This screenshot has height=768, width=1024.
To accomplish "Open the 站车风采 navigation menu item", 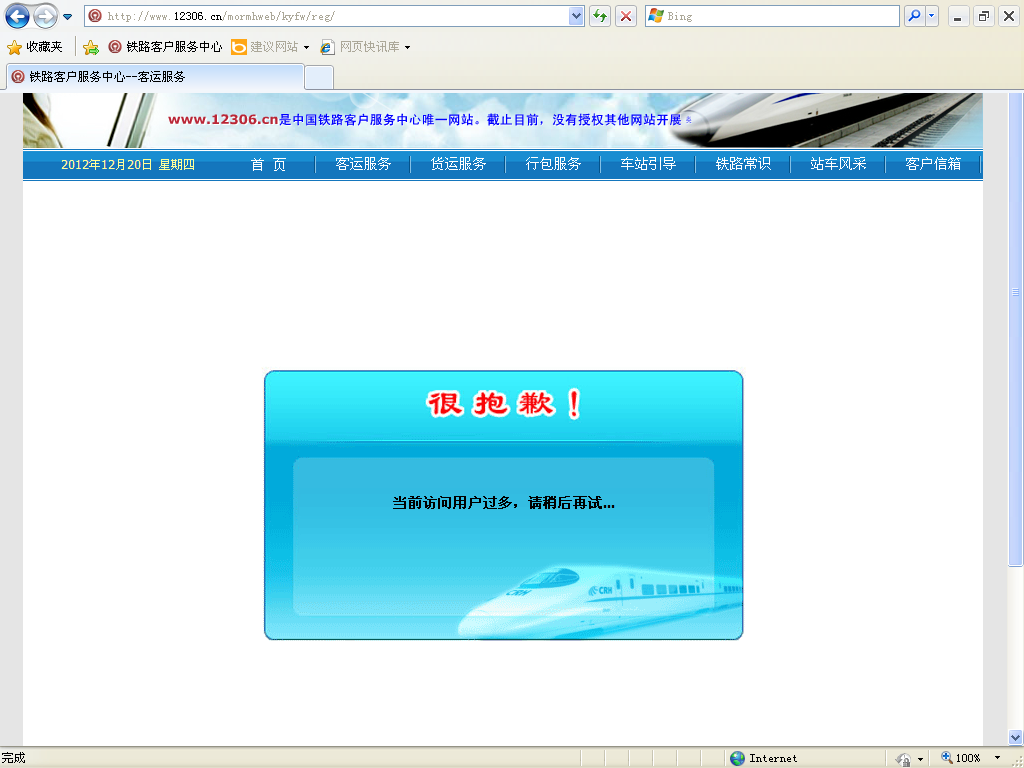I will [x=838, y=165].
